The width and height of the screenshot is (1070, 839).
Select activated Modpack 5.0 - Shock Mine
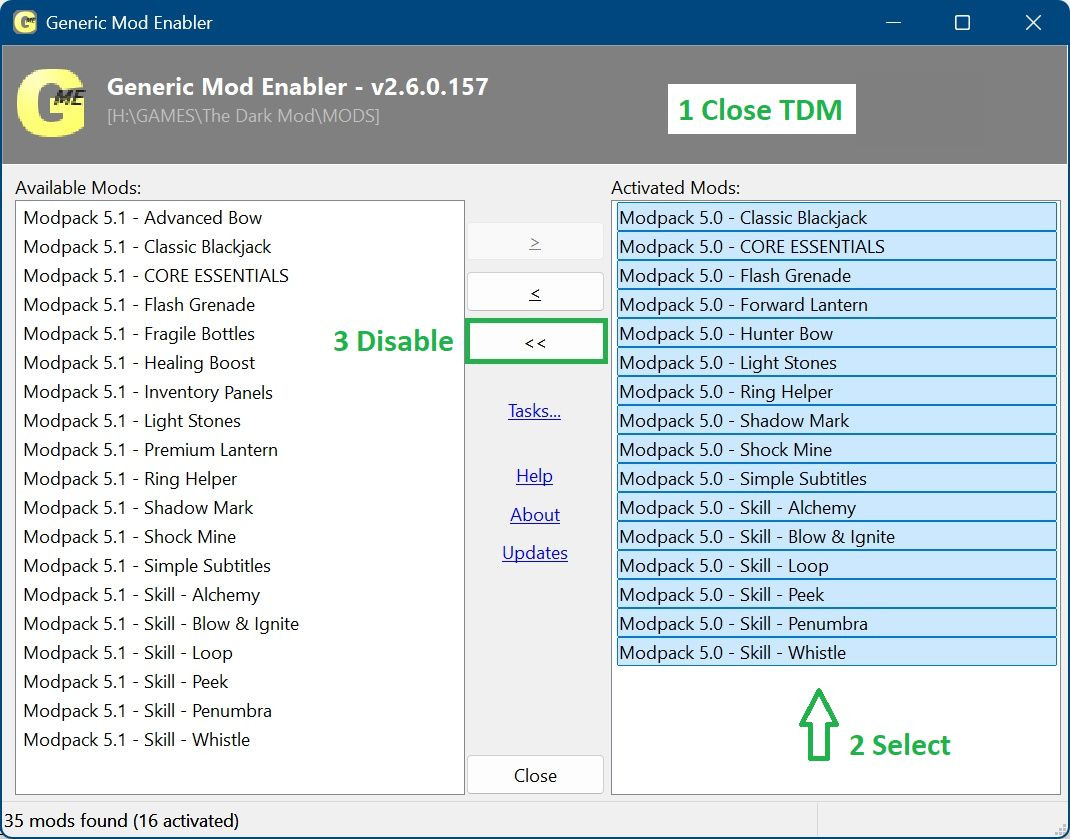click(837, 450)
